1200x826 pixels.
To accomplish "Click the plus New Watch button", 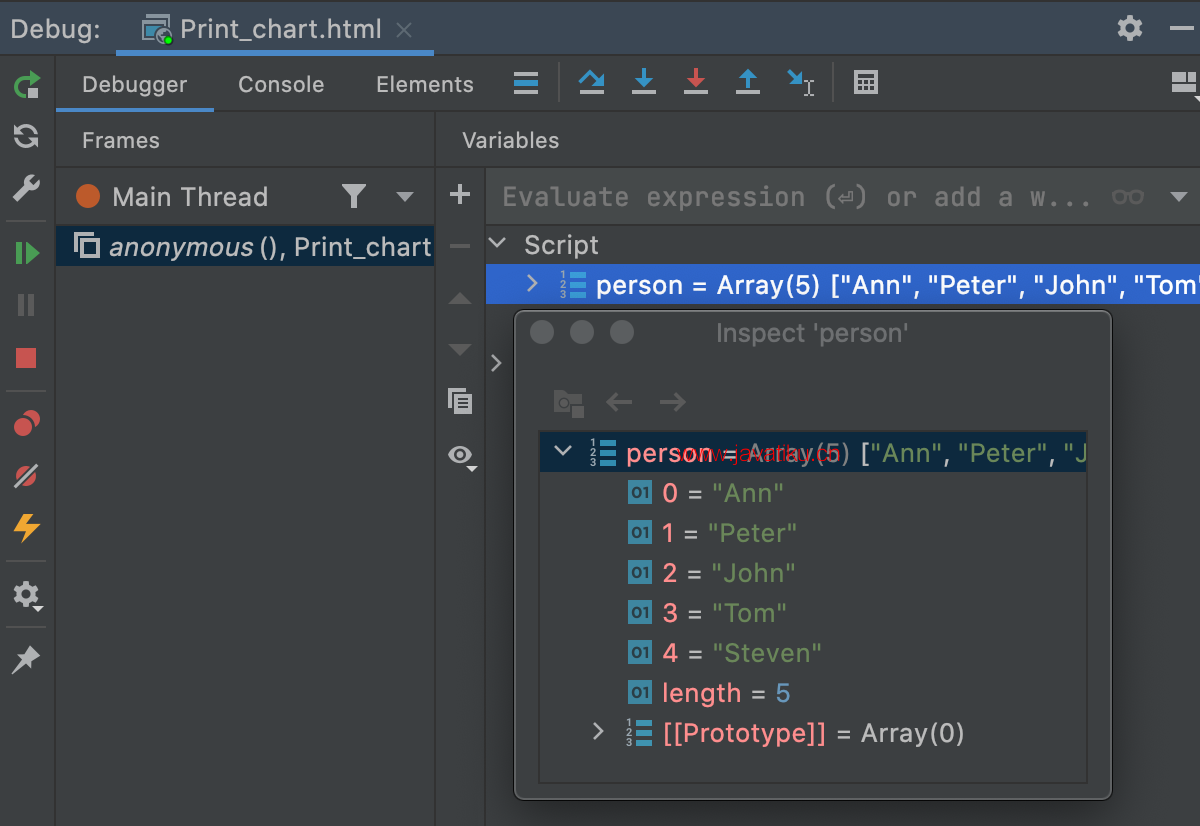I will (460, 194).
